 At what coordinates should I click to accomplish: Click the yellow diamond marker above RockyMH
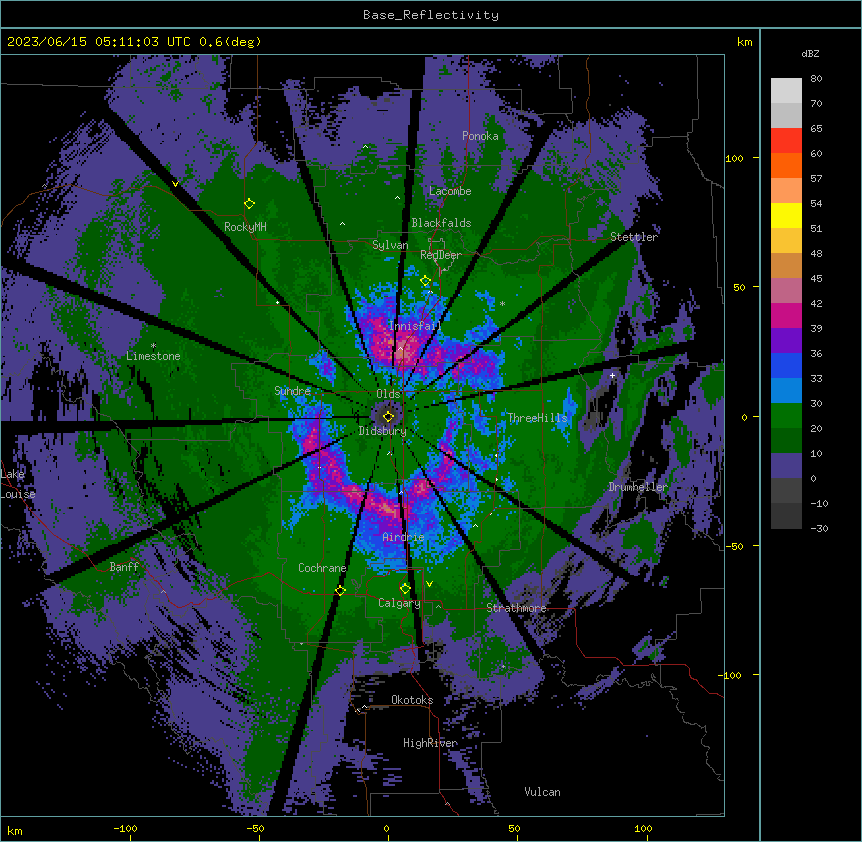coord(249,204)
